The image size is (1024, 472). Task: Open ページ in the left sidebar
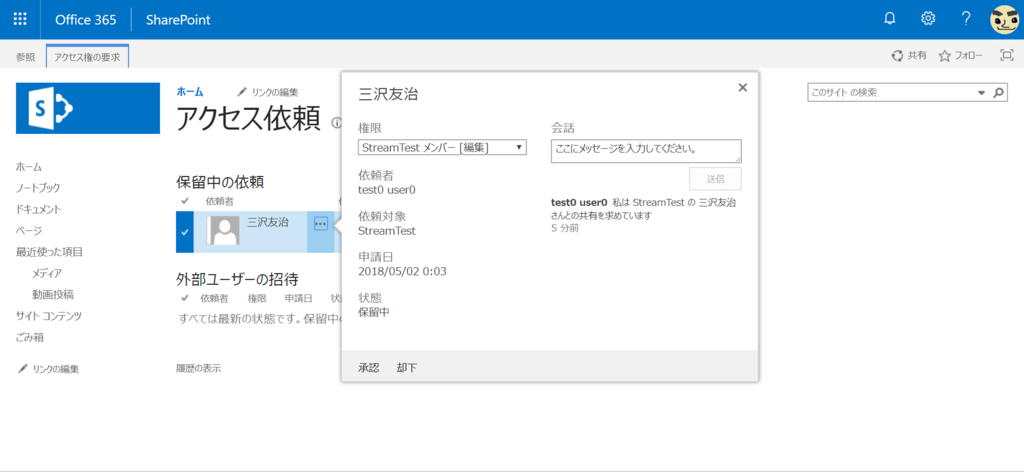click(x=29, y=230)
